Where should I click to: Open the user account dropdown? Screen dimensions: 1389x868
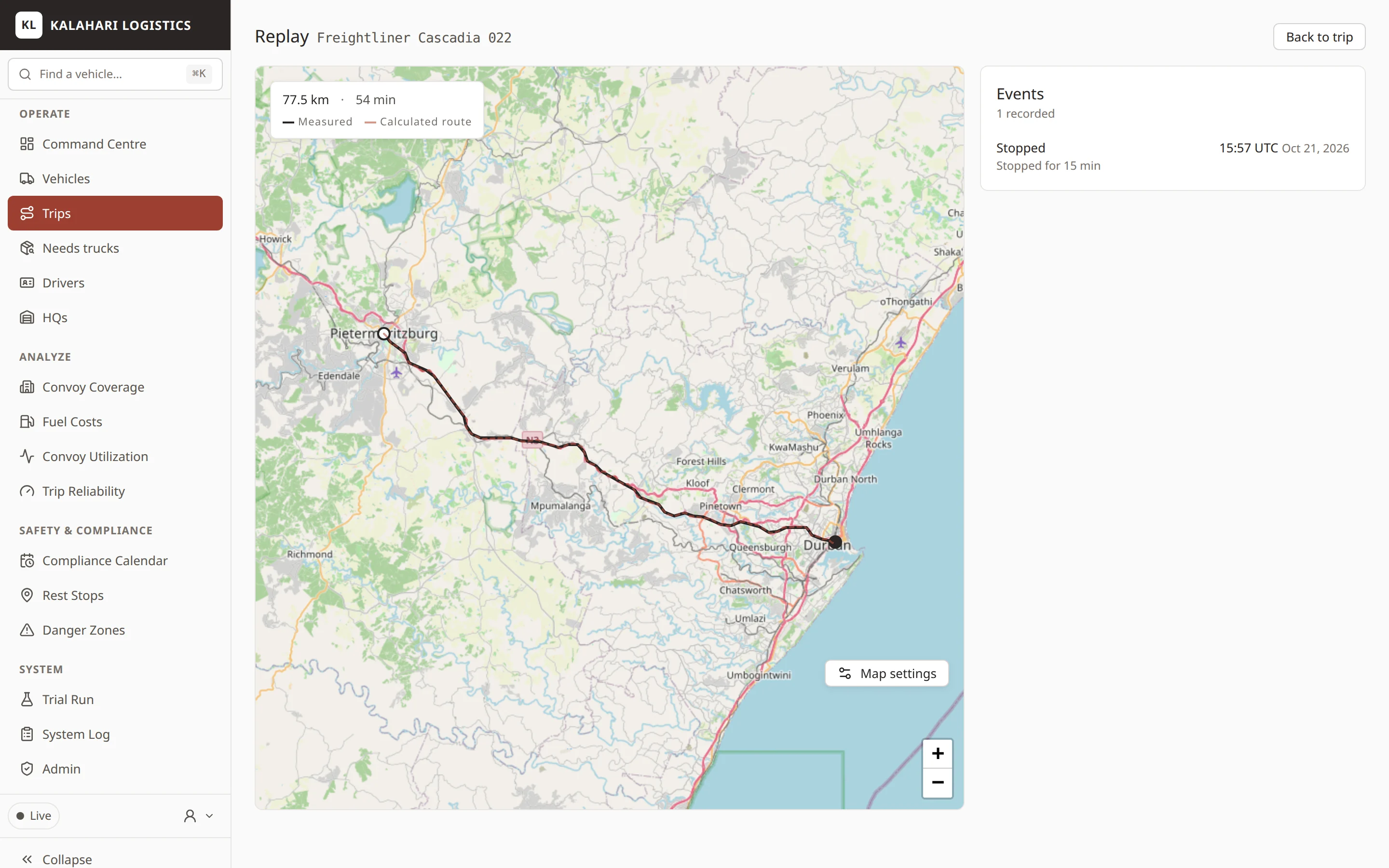[198, 816]
